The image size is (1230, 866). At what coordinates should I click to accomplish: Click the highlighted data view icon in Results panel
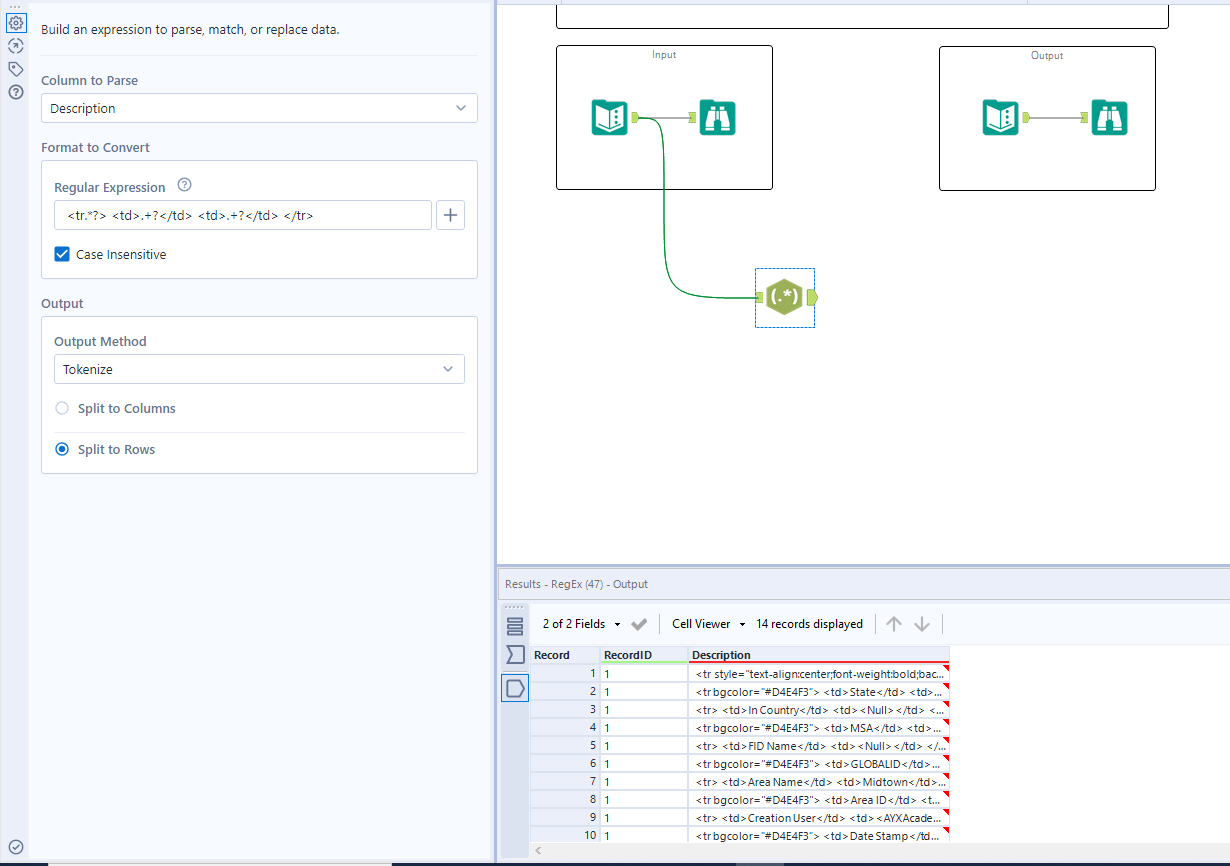515,688
